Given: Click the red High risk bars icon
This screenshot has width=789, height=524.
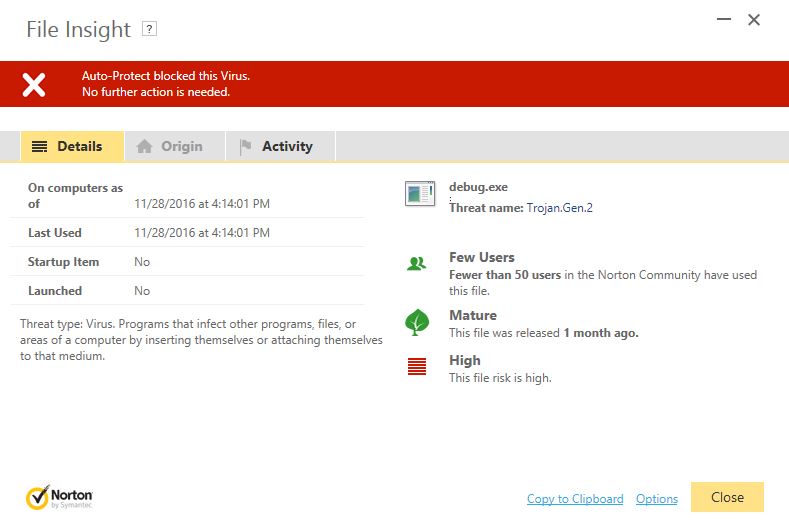Looking at the screenshot, I should [417, 366].
